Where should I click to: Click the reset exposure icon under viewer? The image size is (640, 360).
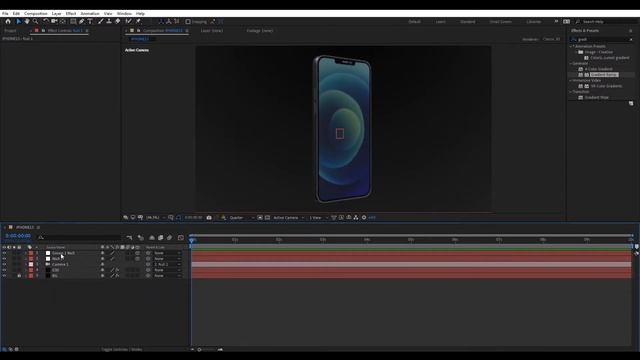coord(364,218)
